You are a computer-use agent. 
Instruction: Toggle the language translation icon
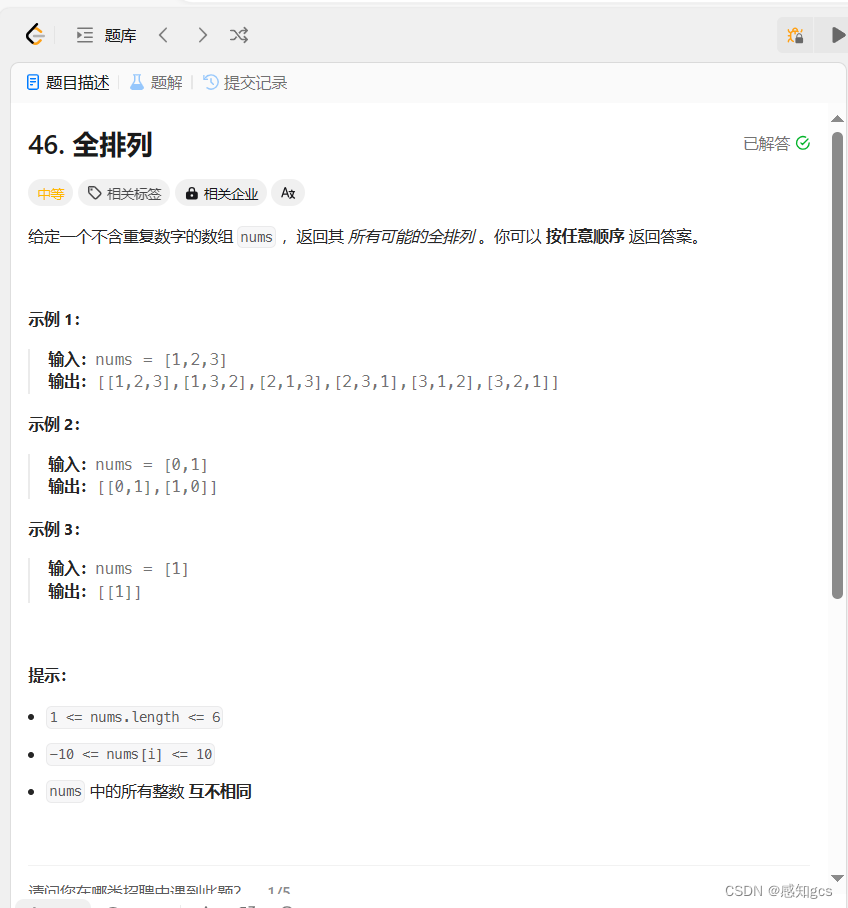(288, 193)
